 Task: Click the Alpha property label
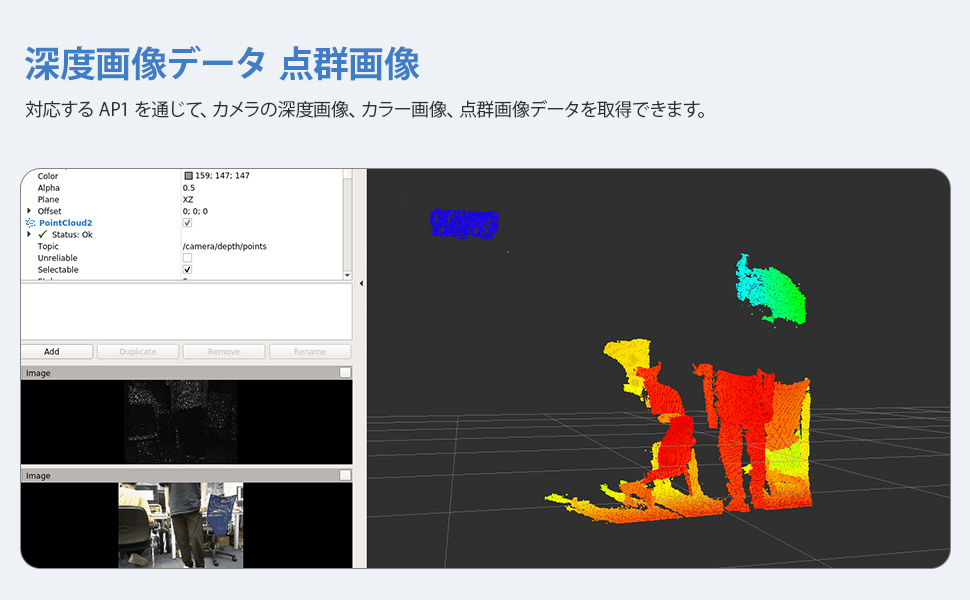pyautogui.click(x=49, y=187)
